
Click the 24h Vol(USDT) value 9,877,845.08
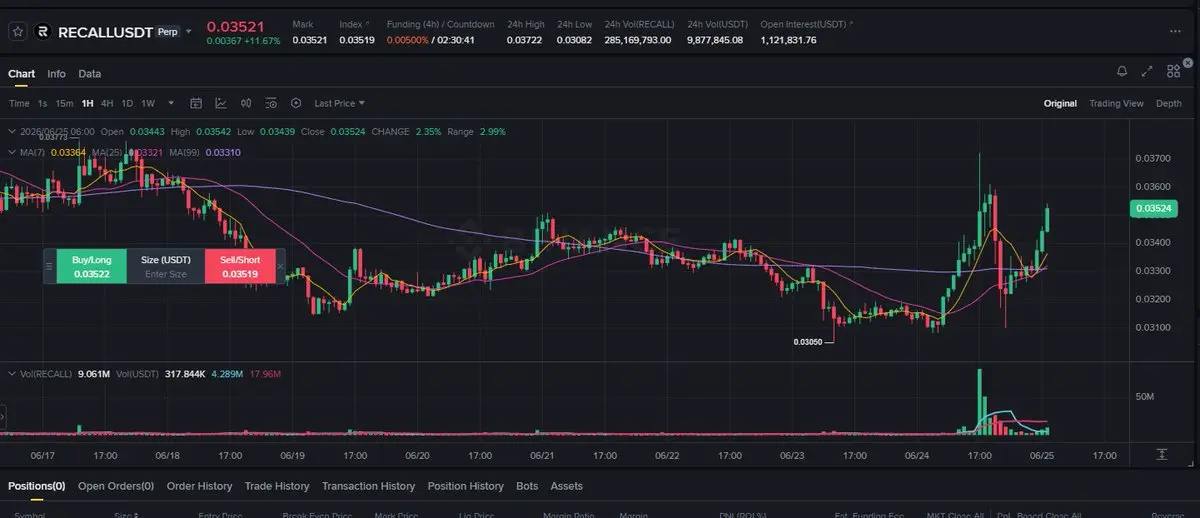(715, 40)
